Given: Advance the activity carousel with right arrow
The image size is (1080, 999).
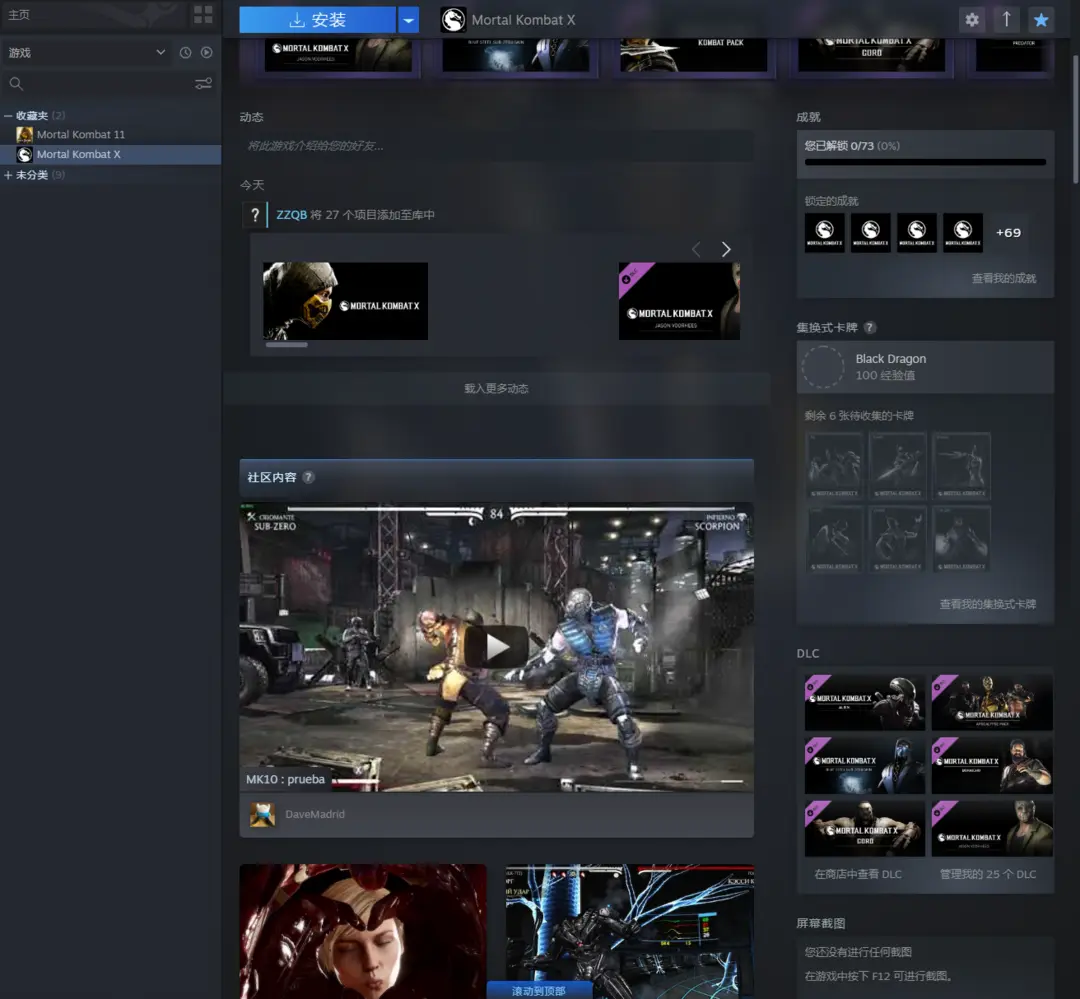Looking at the screenshot, I should click(726, 249).
